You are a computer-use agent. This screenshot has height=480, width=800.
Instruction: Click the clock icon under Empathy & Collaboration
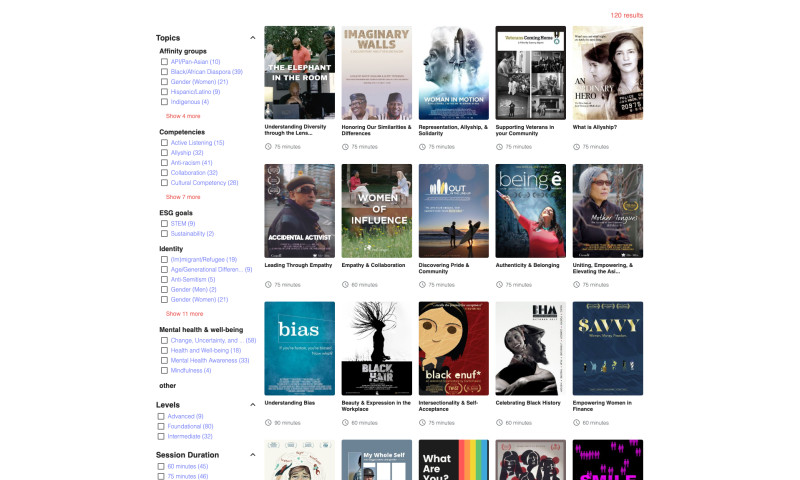pos(345,284)
